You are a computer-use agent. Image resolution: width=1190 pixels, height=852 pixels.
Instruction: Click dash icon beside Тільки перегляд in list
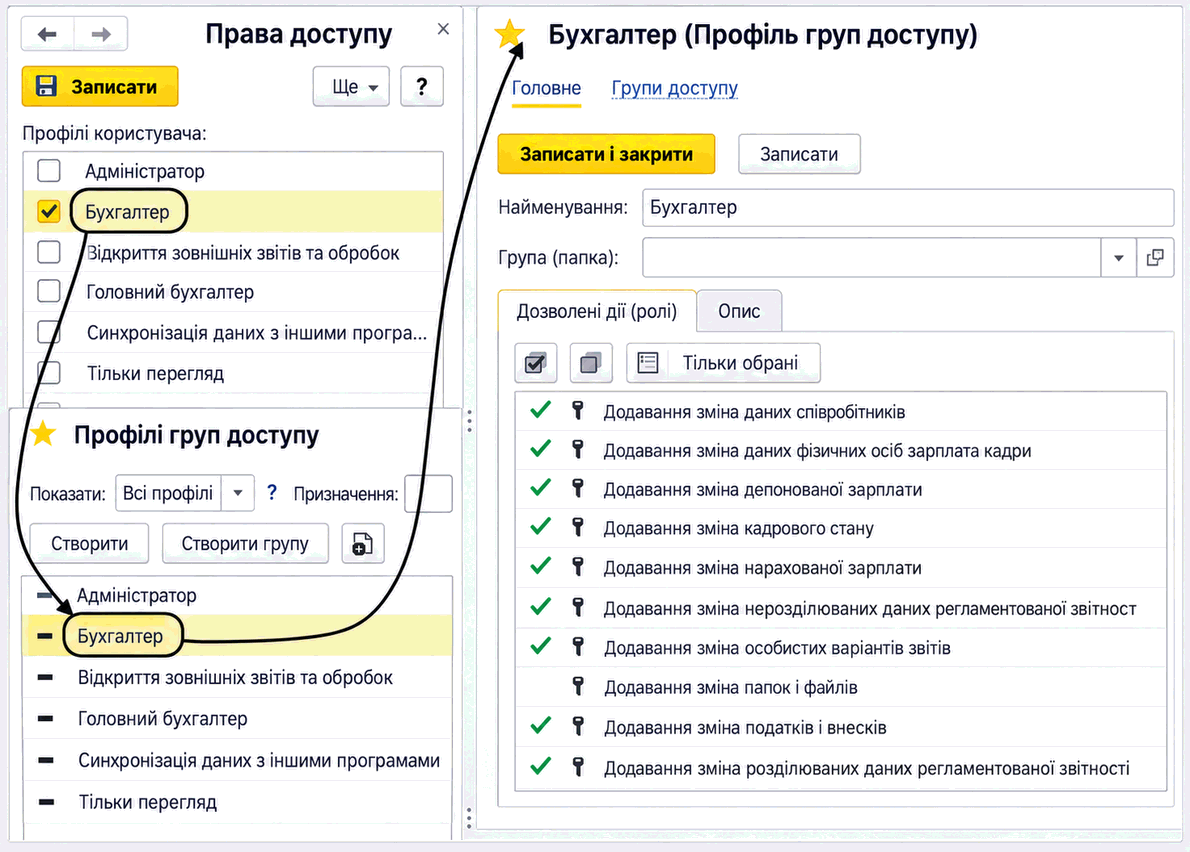[46, 802]
